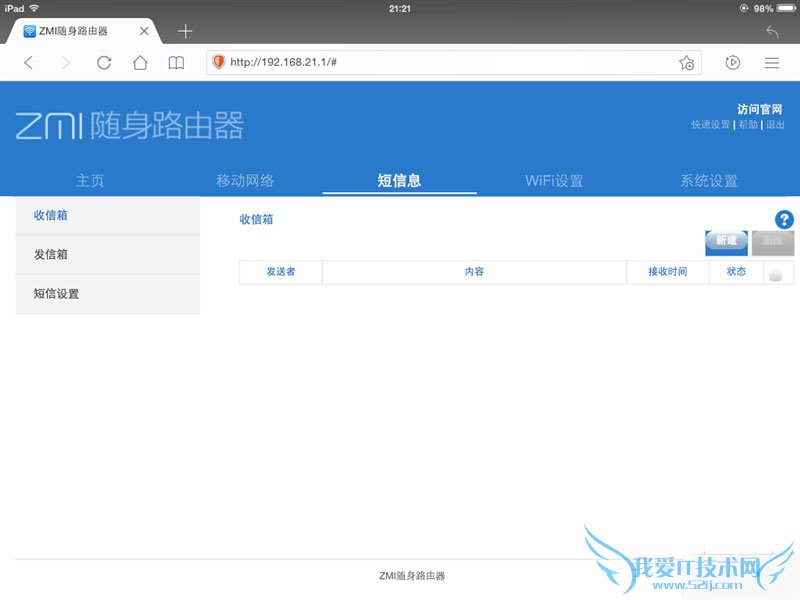This screenshot has height=600, width=800.
Task: Open the browser hamburger menu
Action: coord(772,62)
